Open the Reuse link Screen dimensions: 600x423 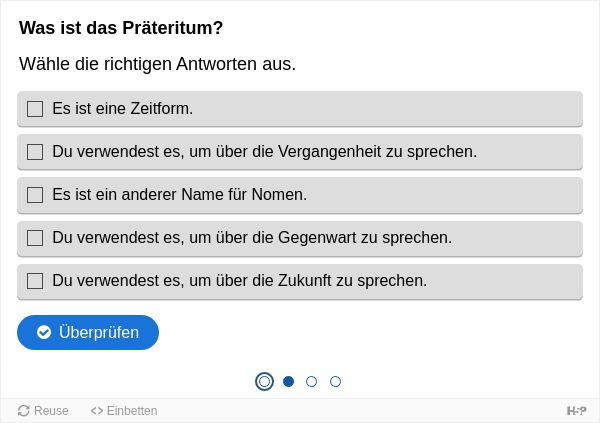click(x=43, y=411)
